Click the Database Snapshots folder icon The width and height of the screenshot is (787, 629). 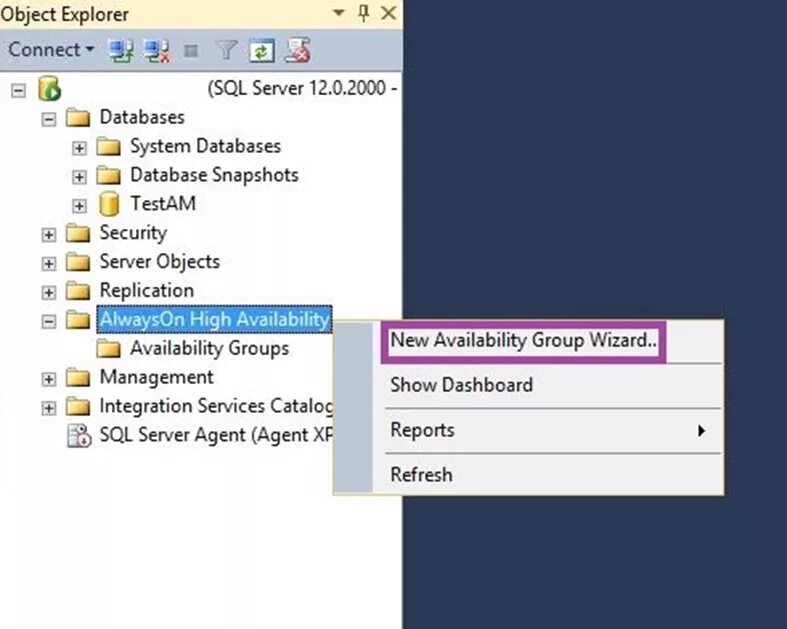pos(108,176)
